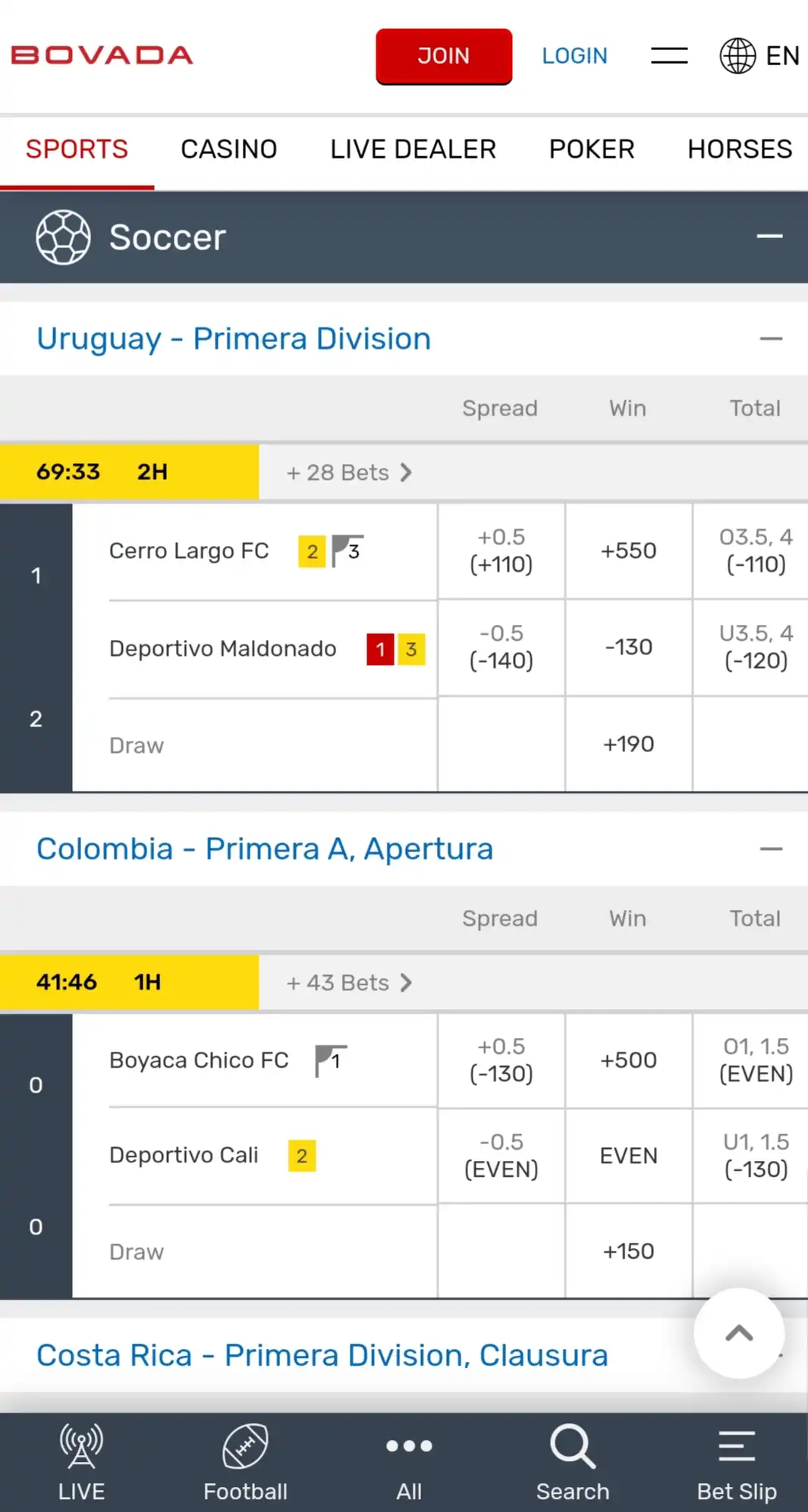Expand the + 28 Bets link
808x1512 pixels.
348,472
